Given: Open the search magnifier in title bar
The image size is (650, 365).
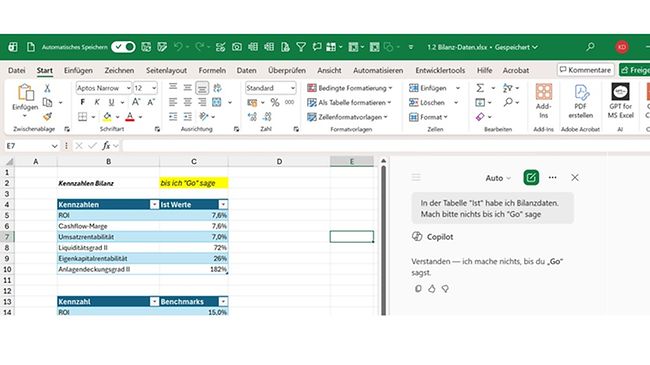Looking at the screenshot, I should [x=590, y=47].
